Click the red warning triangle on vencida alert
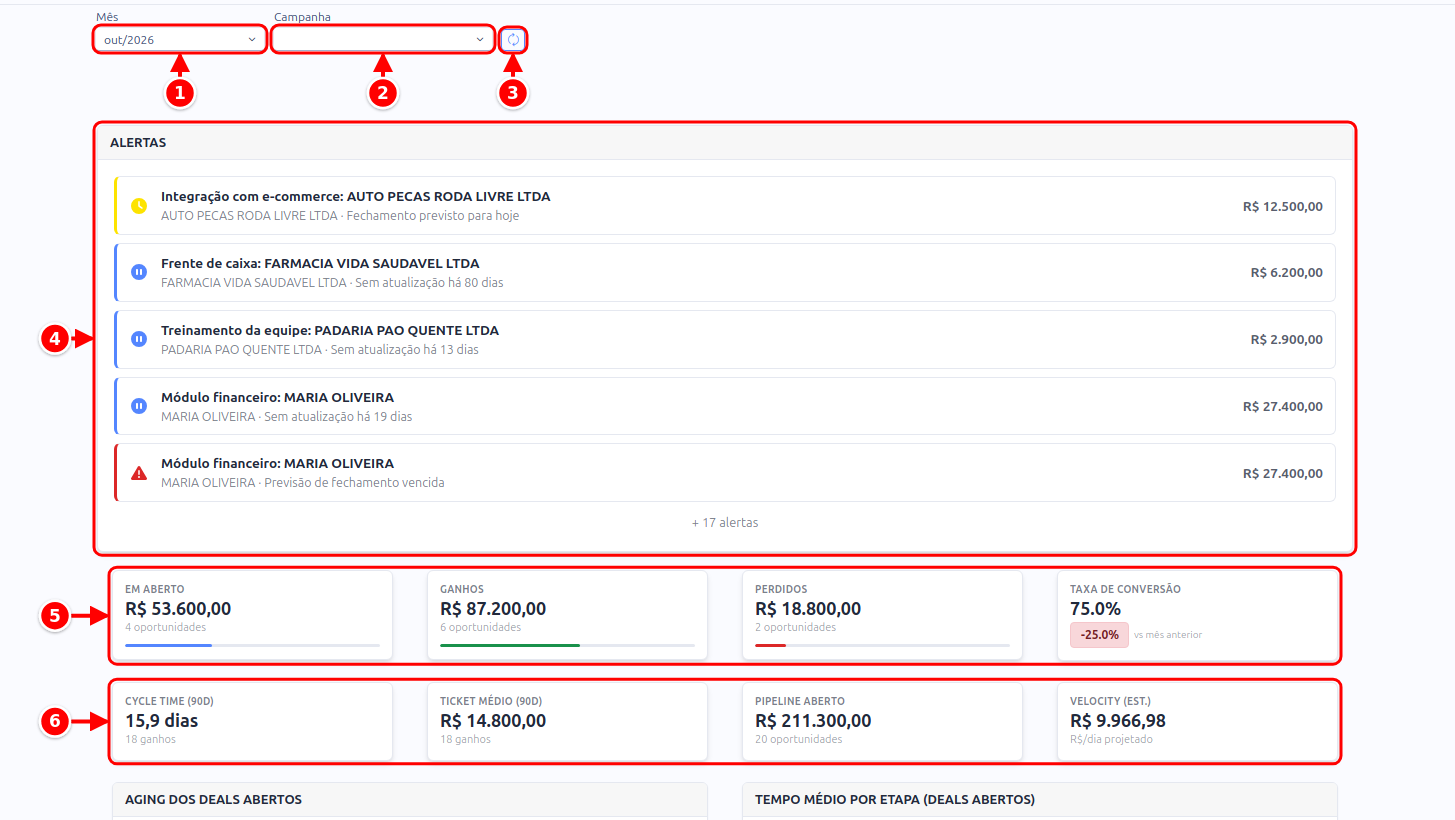The image size is (1455, 820). coord(139,473)
